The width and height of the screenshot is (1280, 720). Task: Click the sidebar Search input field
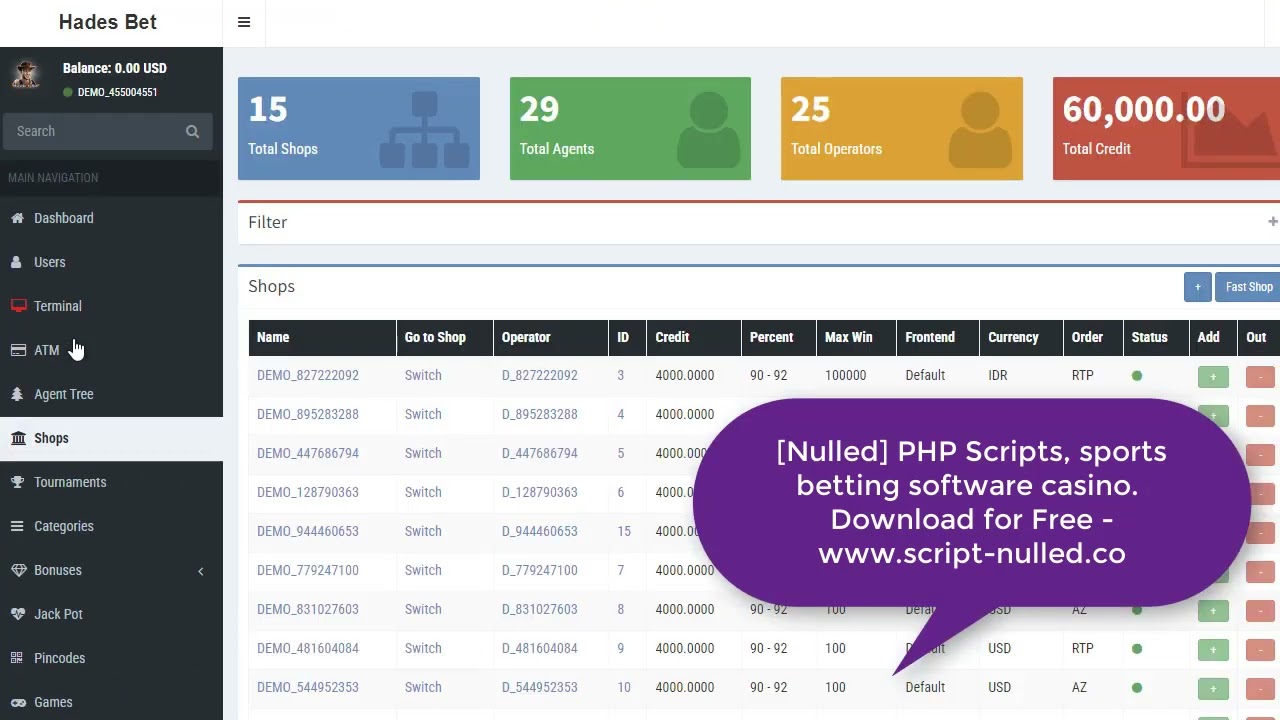tap(92, 131)
